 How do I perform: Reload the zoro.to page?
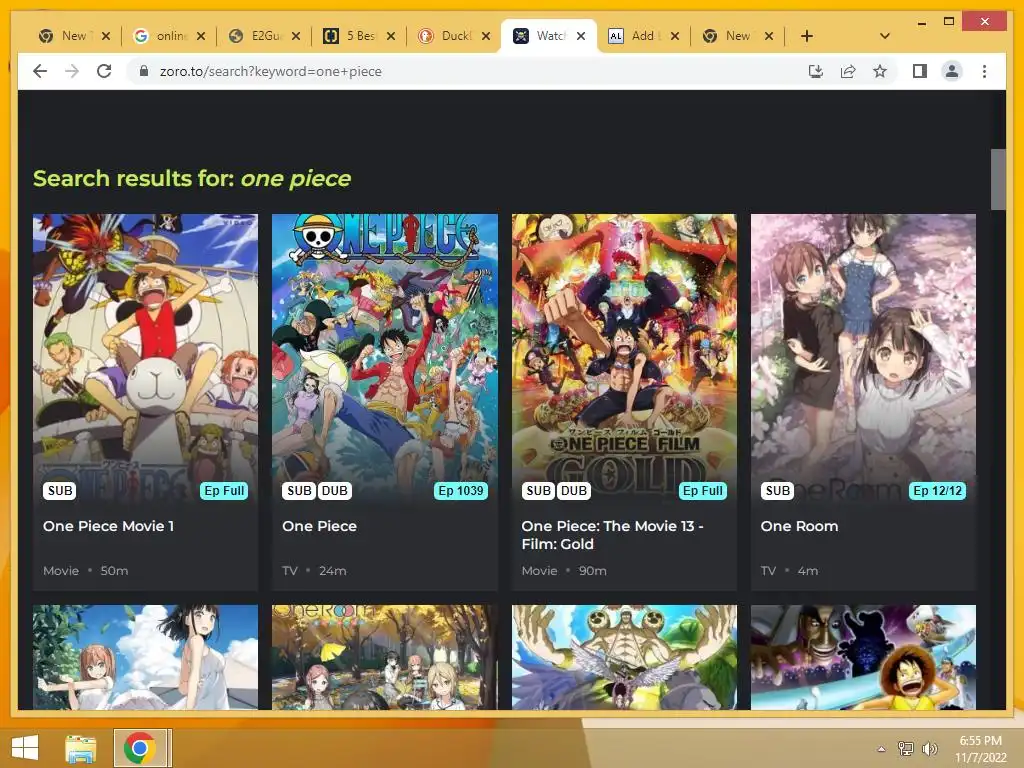point(104,71)
